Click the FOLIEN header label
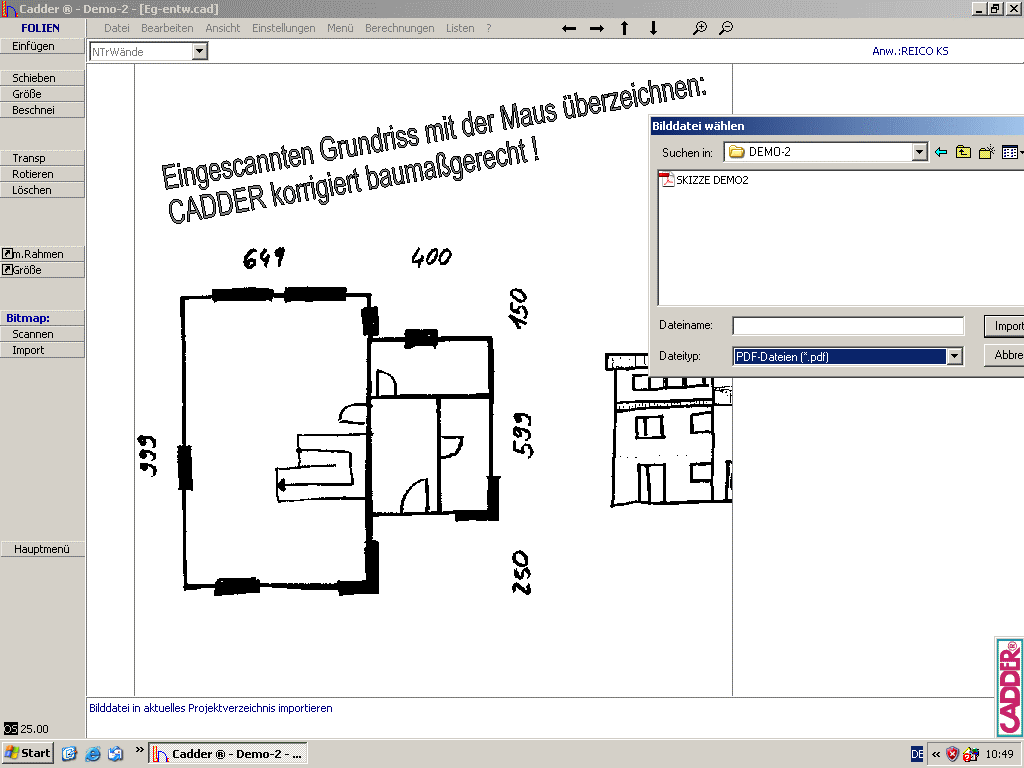This screenshot has width=1024, height=768. 40,28
